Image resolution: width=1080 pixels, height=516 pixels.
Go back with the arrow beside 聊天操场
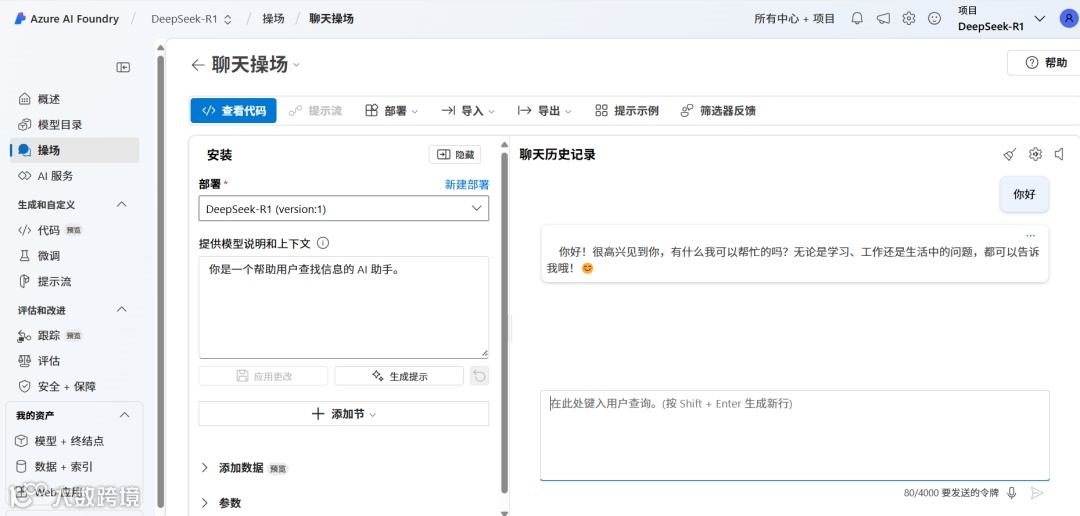pyautogui.click(x=198, y=65)
